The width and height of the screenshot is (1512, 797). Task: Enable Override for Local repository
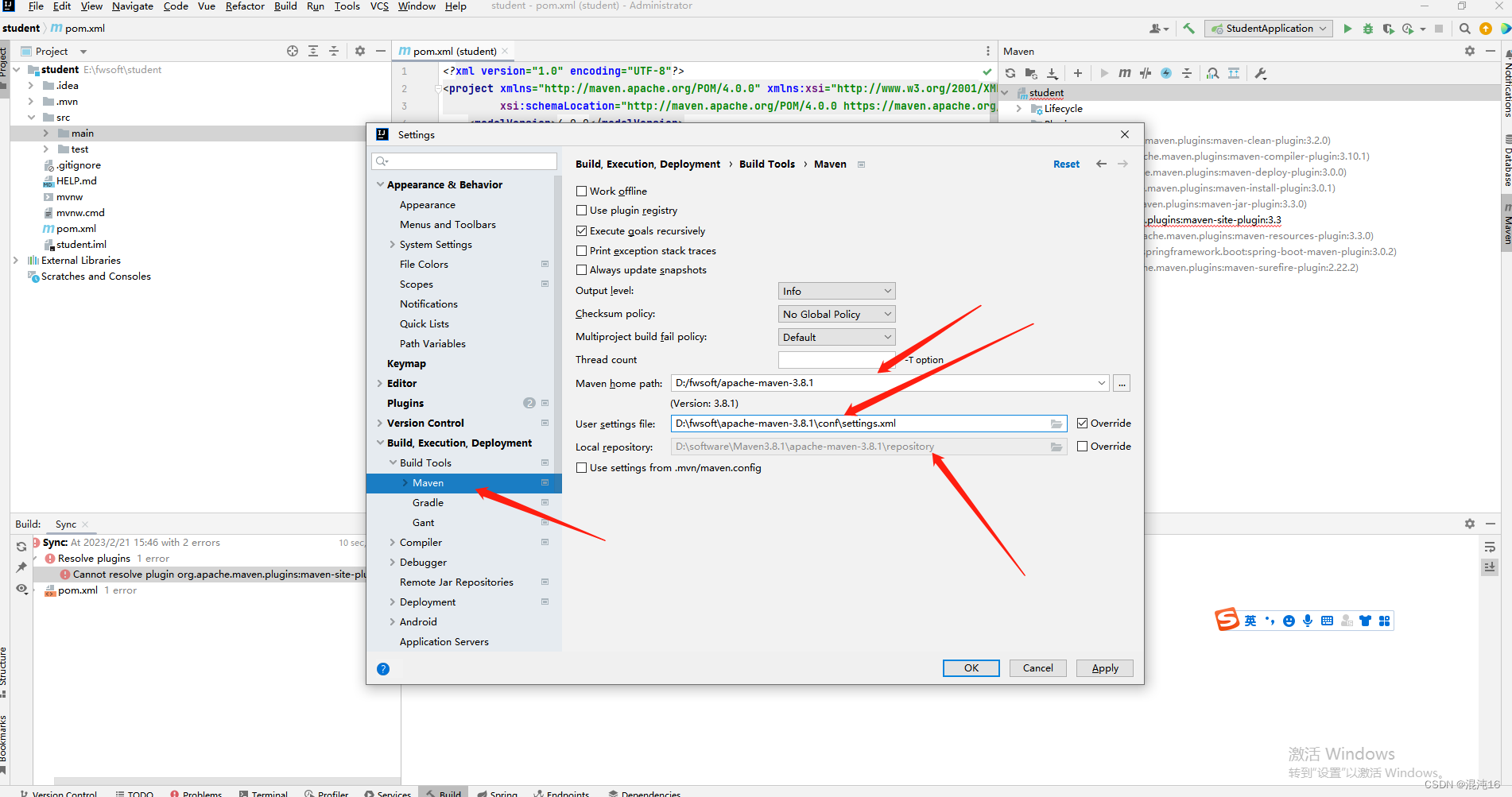coord(1082,446)
